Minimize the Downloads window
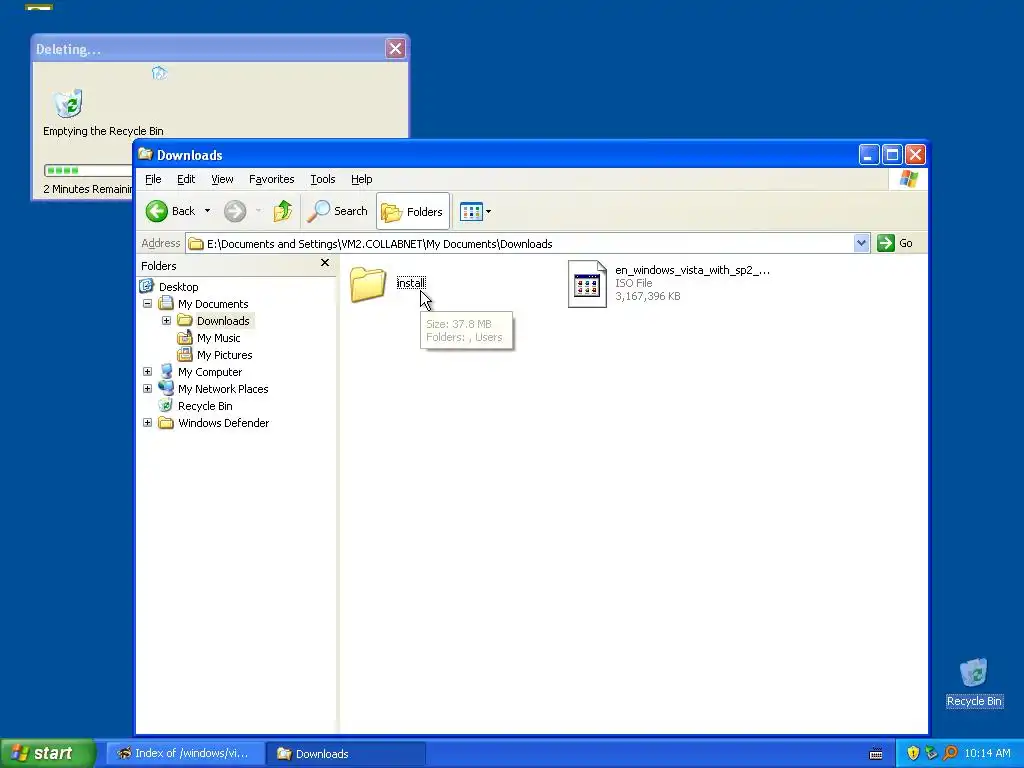The width and height of the screenshot is (1024, 768). click(x=869, y=155)
